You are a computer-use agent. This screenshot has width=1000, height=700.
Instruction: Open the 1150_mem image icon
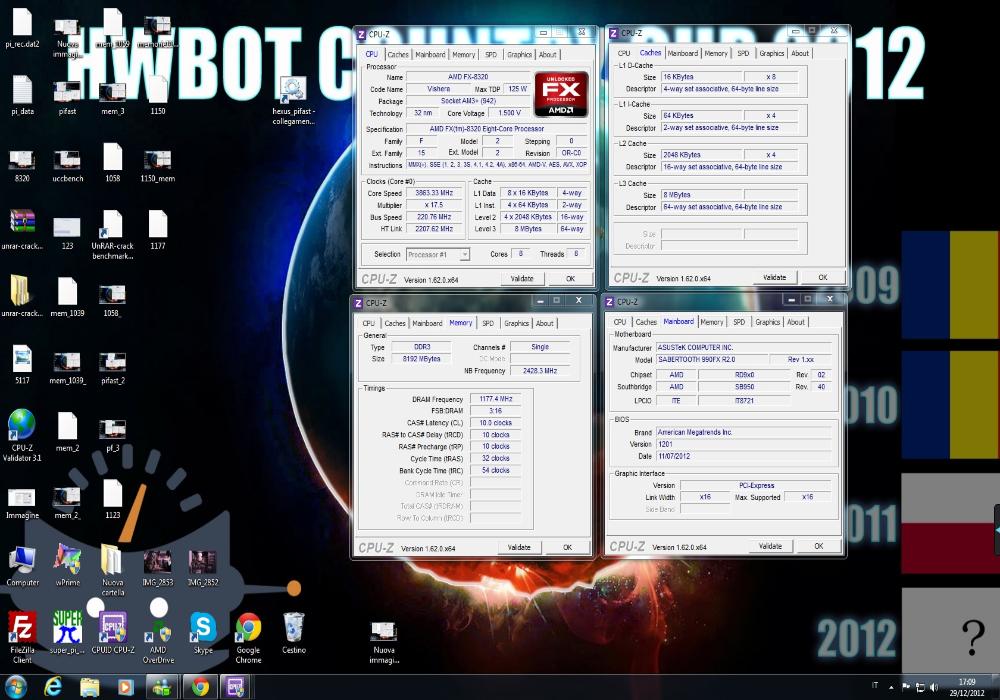[x=158, y=165]
